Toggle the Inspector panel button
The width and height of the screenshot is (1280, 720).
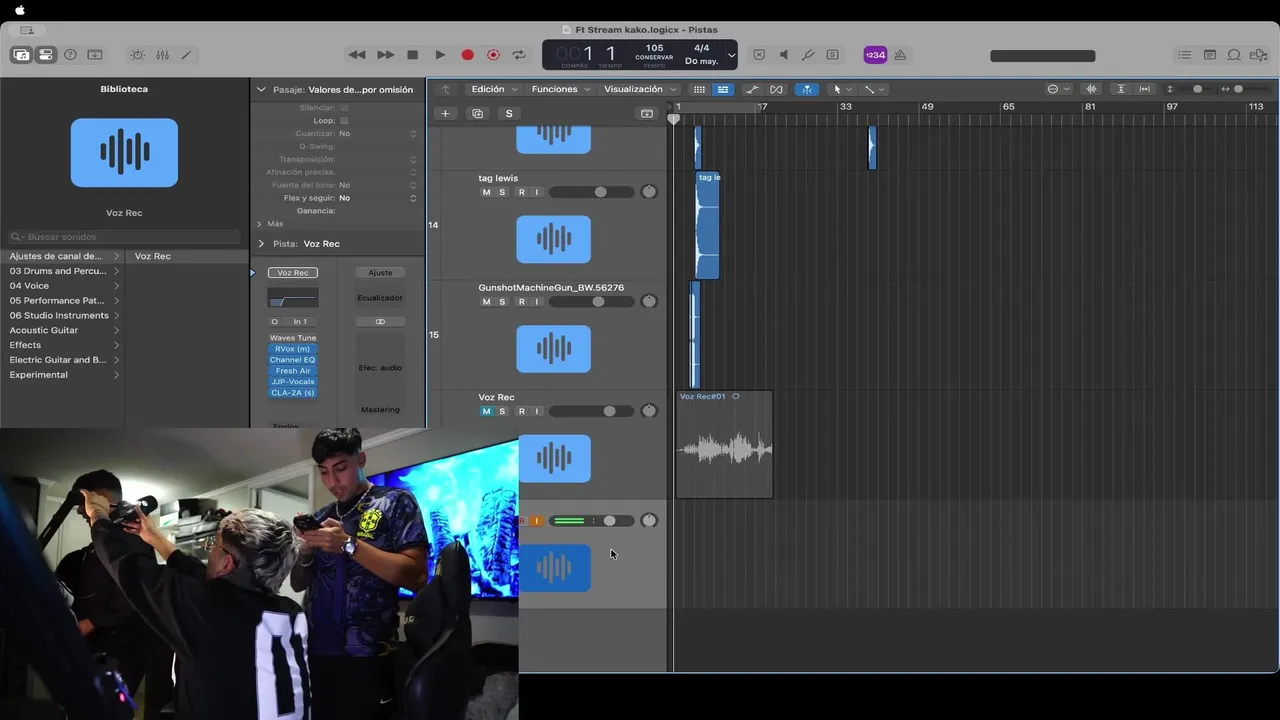point(46,55)
